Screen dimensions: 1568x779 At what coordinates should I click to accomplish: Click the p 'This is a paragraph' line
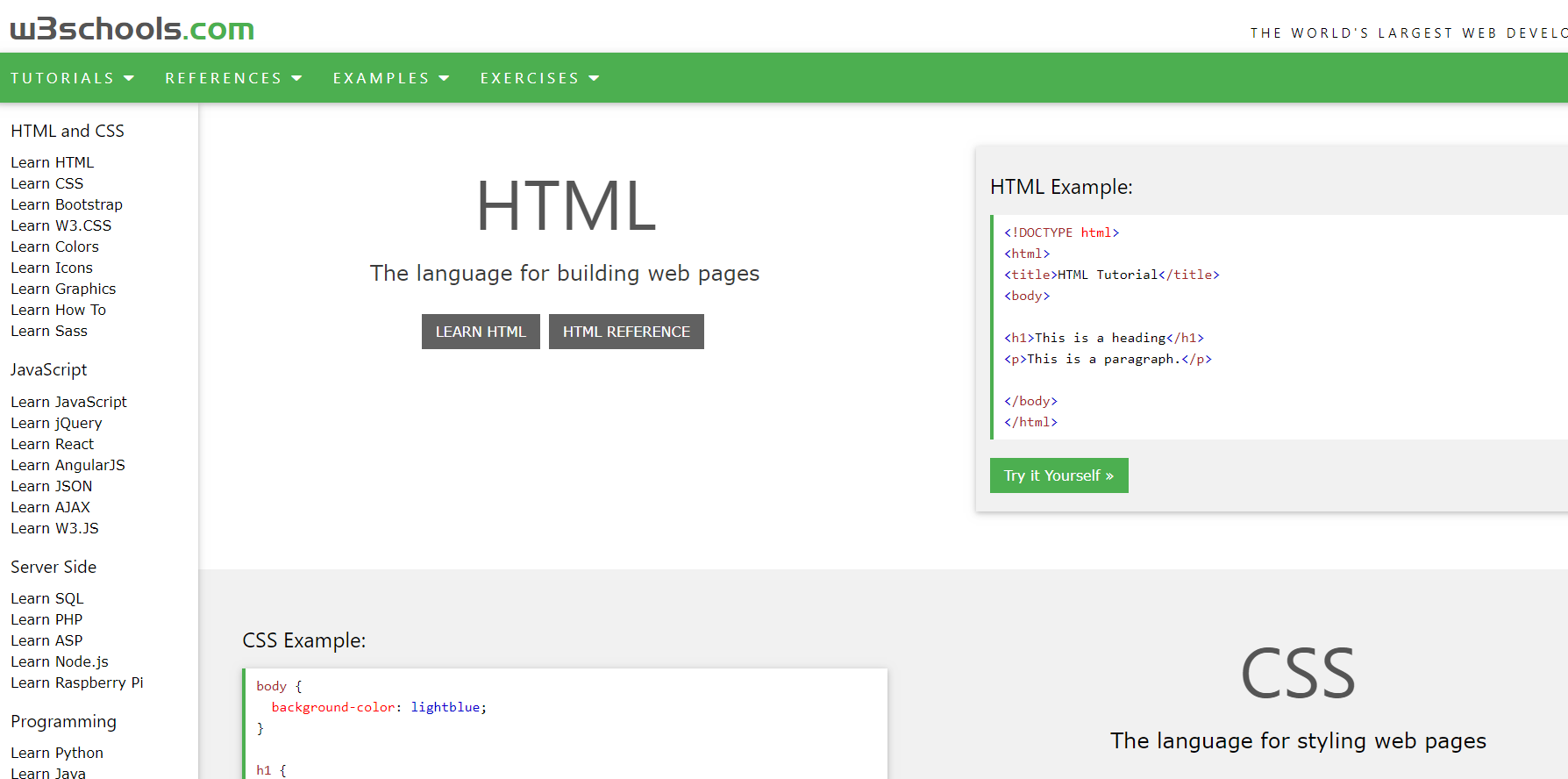tap(1108, 359)
